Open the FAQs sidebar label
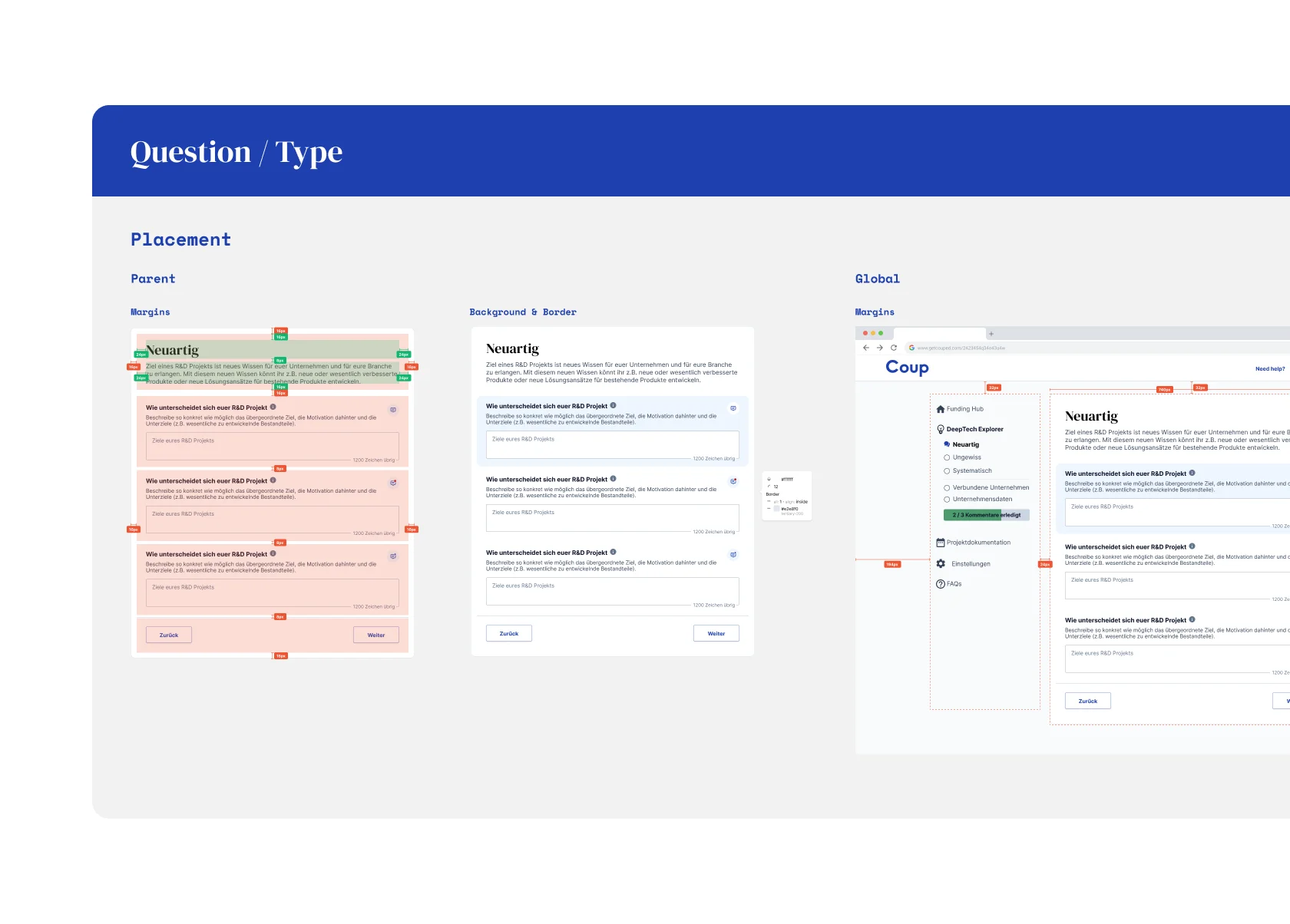 (954, 584)
